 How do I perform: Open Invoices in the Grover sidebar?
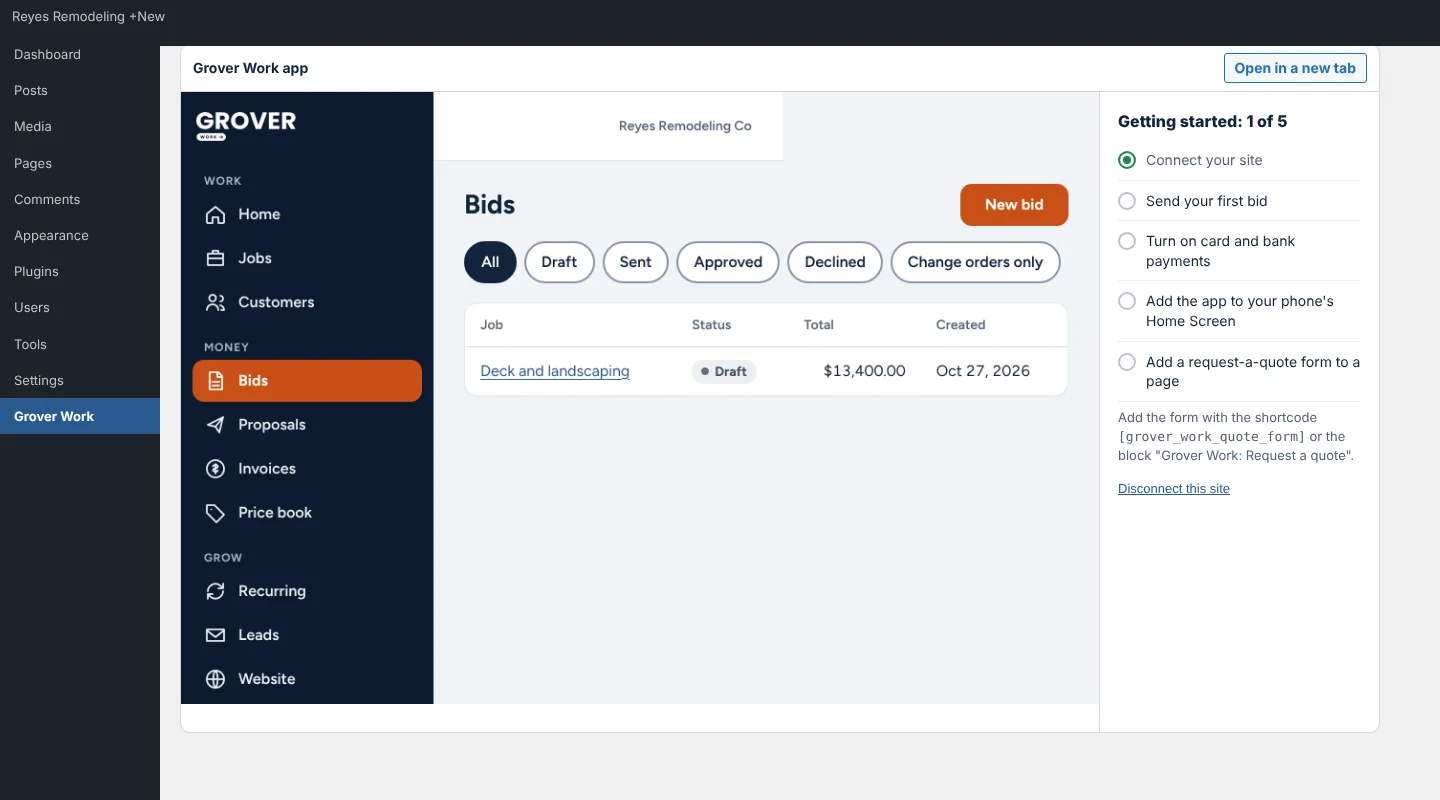(x=307, y=469)
